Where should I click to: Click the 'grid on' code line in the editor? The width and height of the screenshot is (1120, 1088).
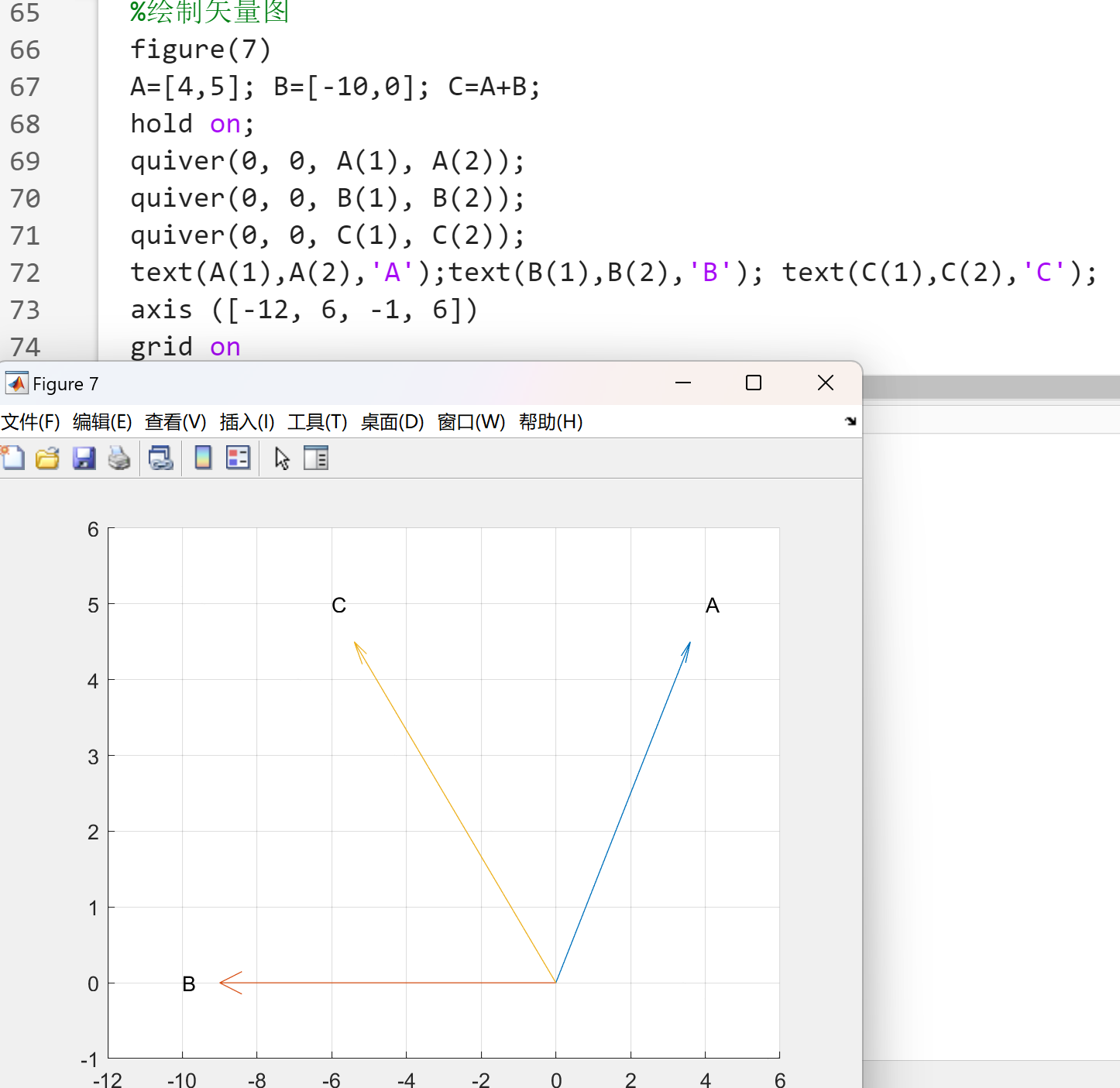click(x=185, y=347)
